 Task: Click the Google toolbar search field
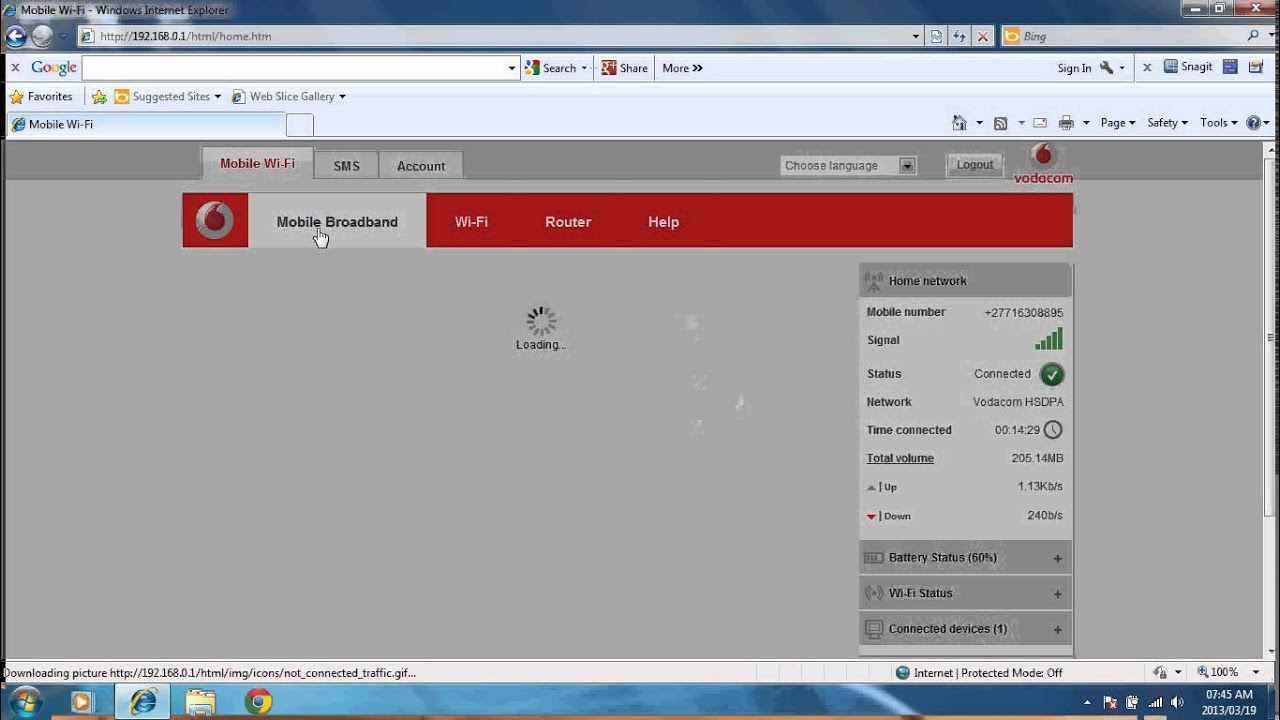click(294, 68)
